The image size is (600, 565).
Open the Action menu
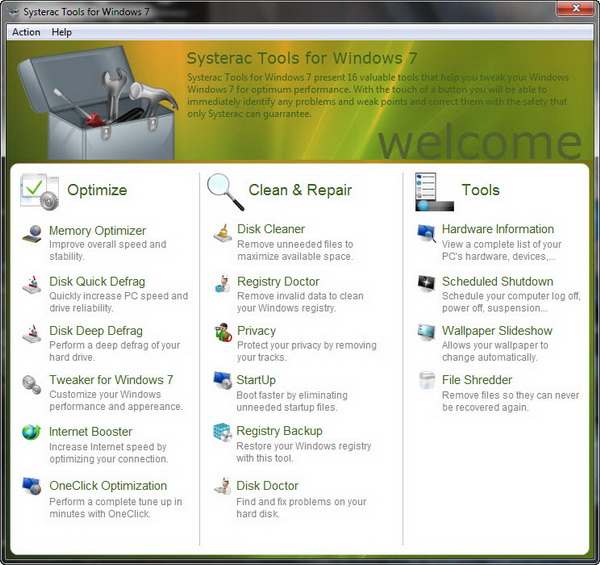pos(26,32)
